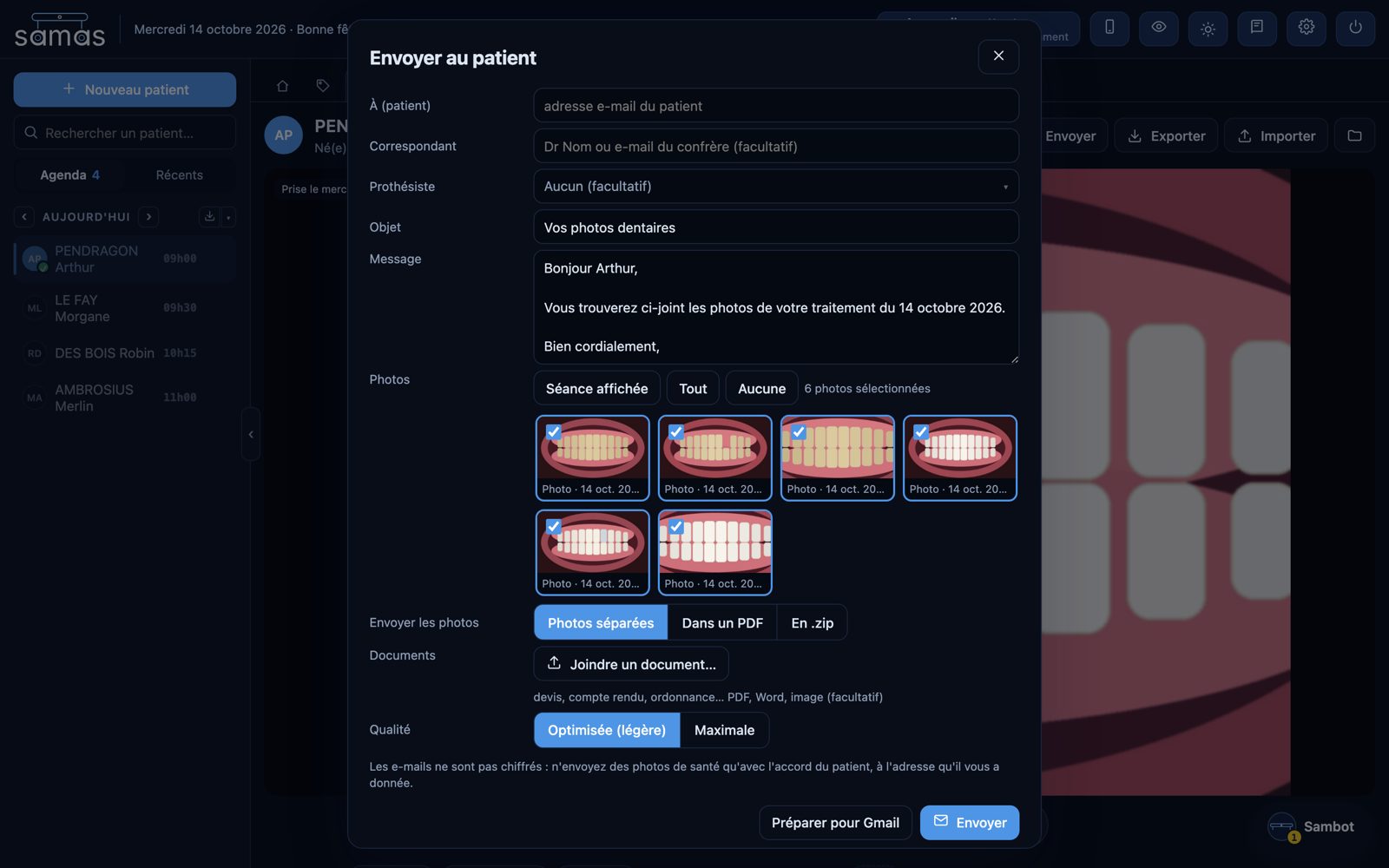Click Exporter button in background toolbar

1166,135
